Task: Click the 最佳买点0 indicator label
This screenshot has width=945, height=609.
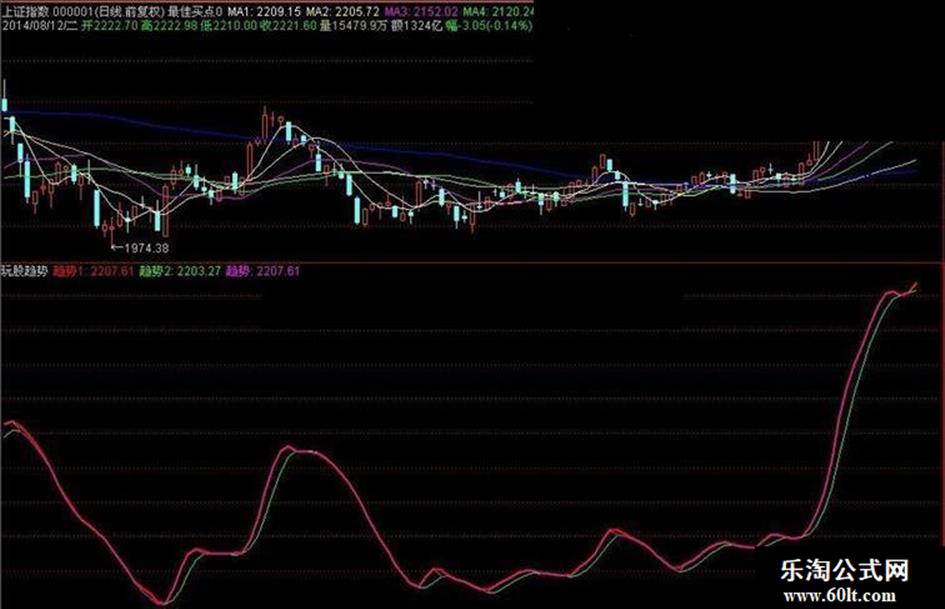Action: [x=194, y=11]
